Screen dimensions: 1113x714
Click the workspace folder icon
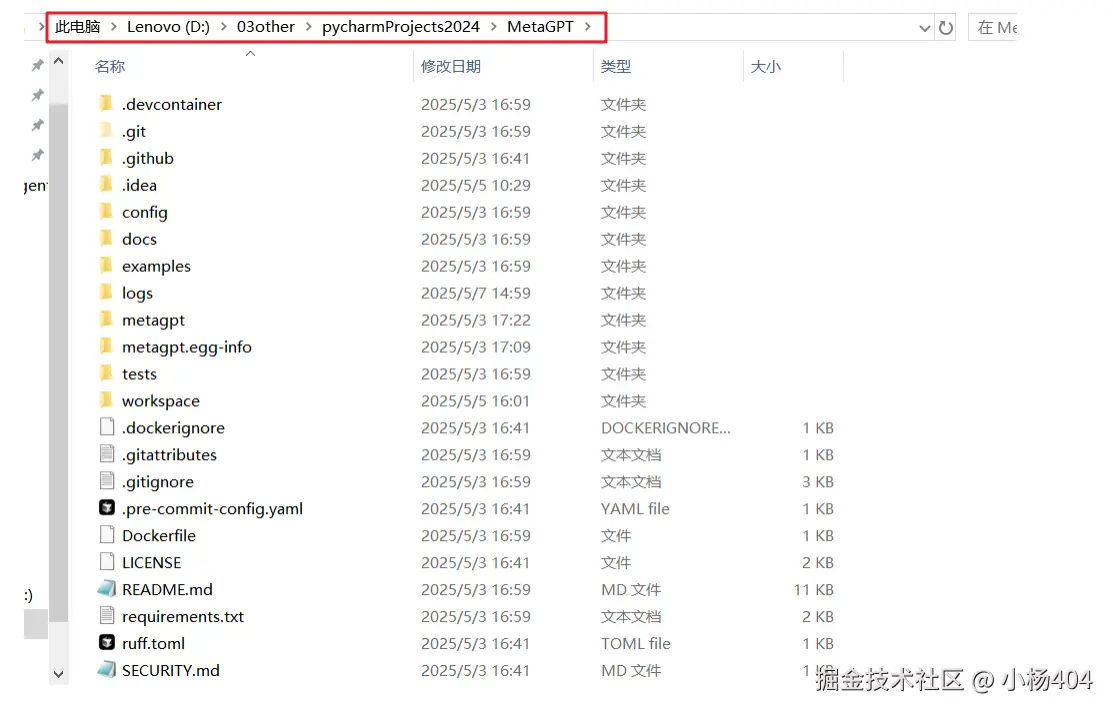click(106, 400)
